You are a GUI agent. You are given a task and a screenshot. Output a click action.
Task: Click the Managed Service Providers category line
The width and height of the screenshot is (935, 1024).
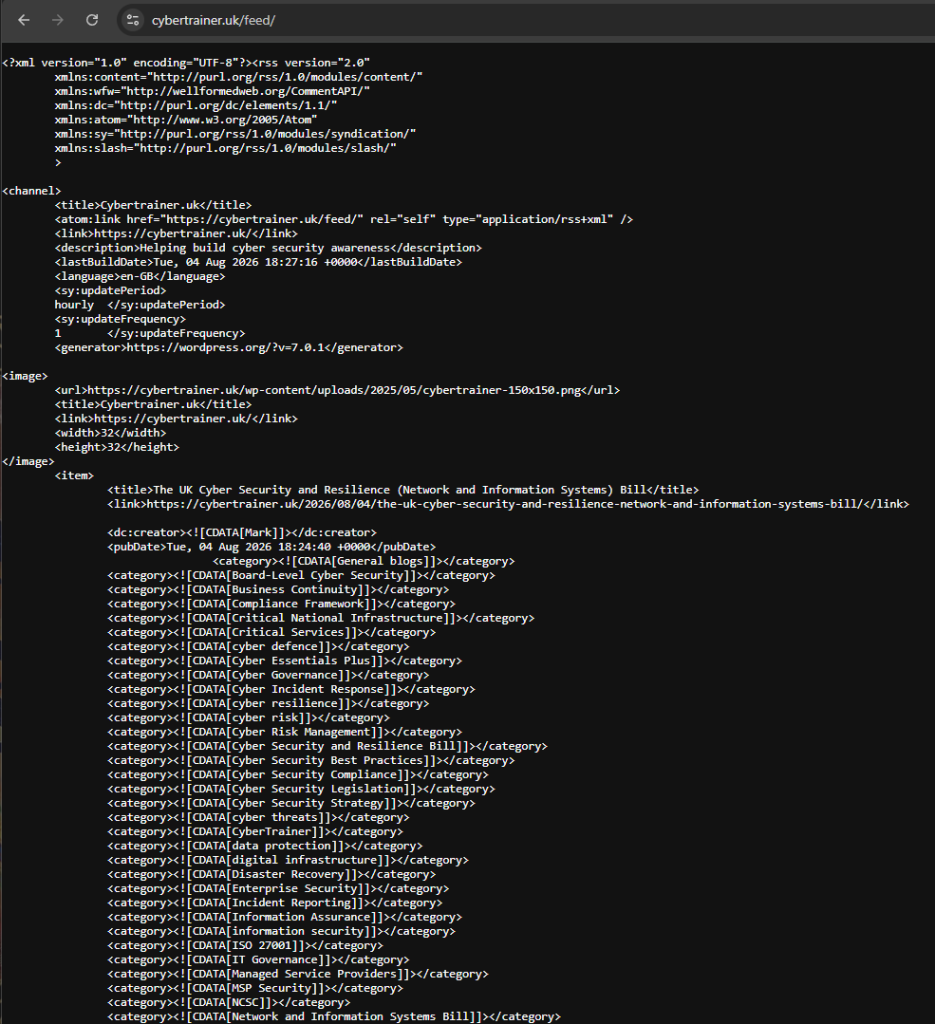pyautogui.click(x=298, y=974)
